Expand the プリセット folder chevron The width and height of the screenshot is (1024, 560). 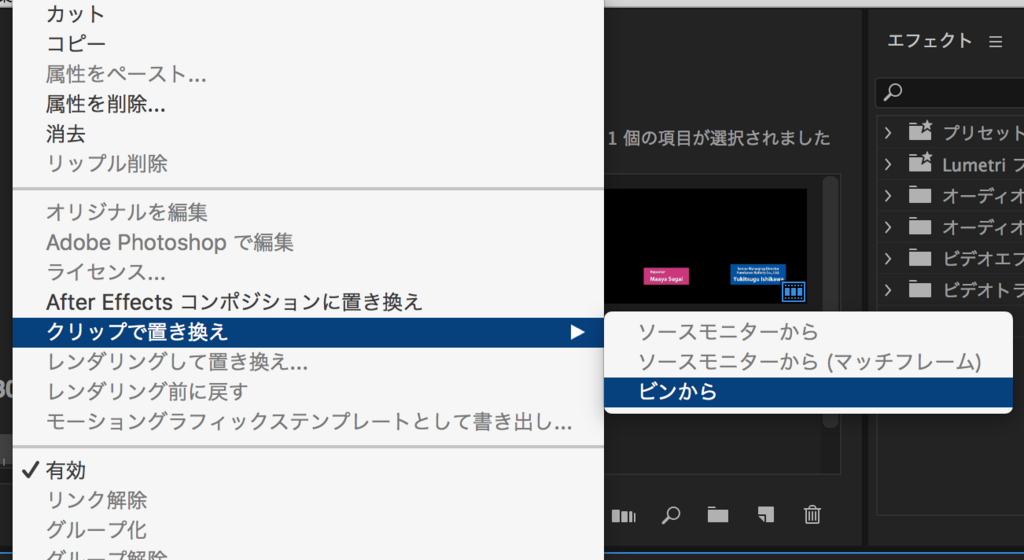(888, 132)
